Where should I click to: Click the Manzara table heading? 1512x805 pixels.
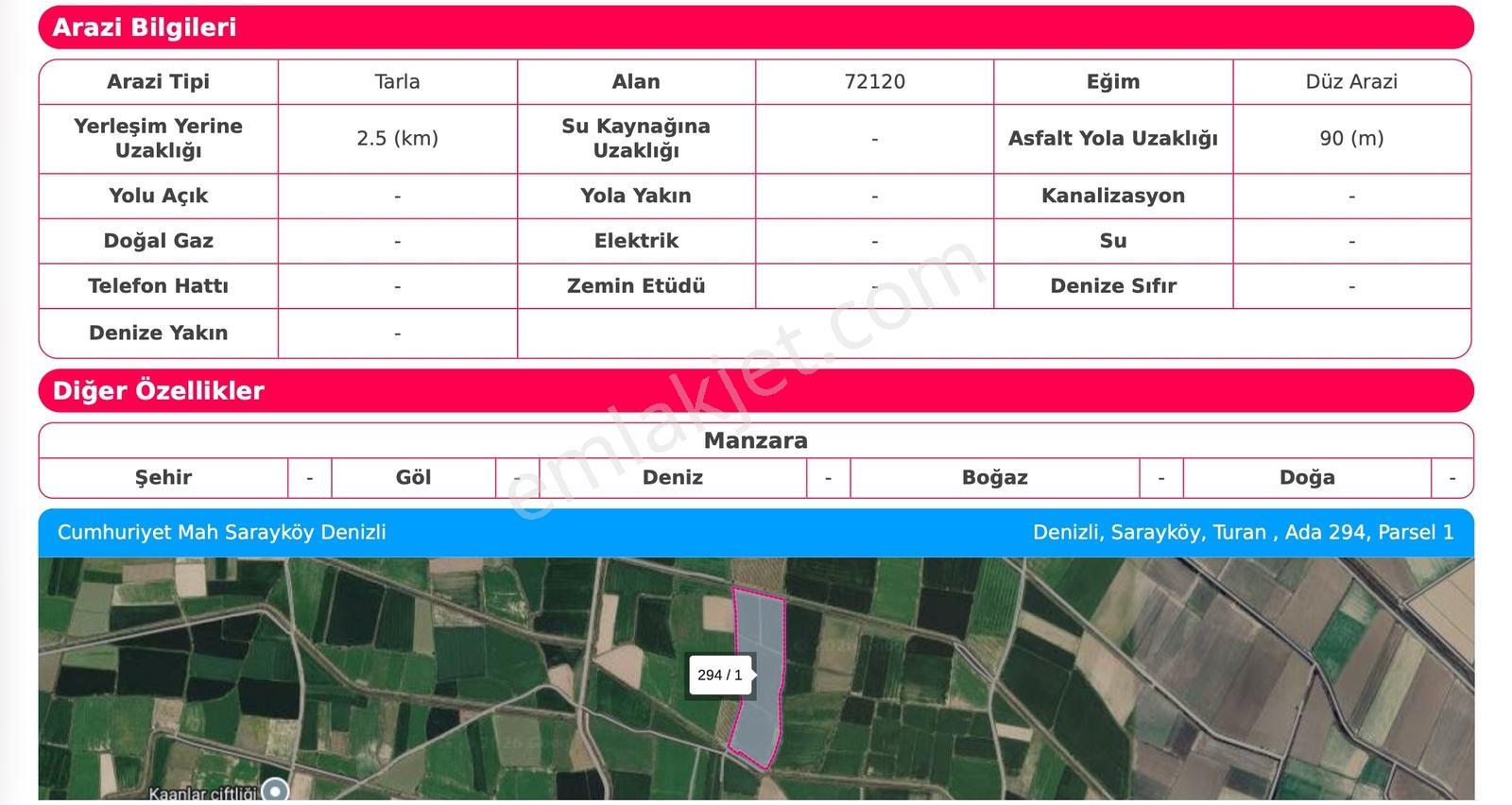756,441
